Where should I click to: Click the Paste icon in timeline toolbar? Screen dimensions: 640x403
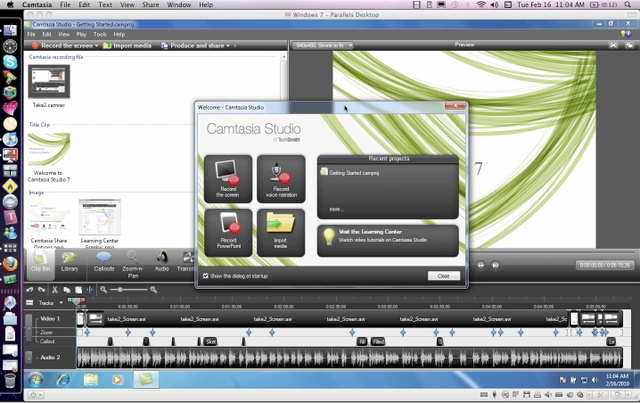pos(78,289)
